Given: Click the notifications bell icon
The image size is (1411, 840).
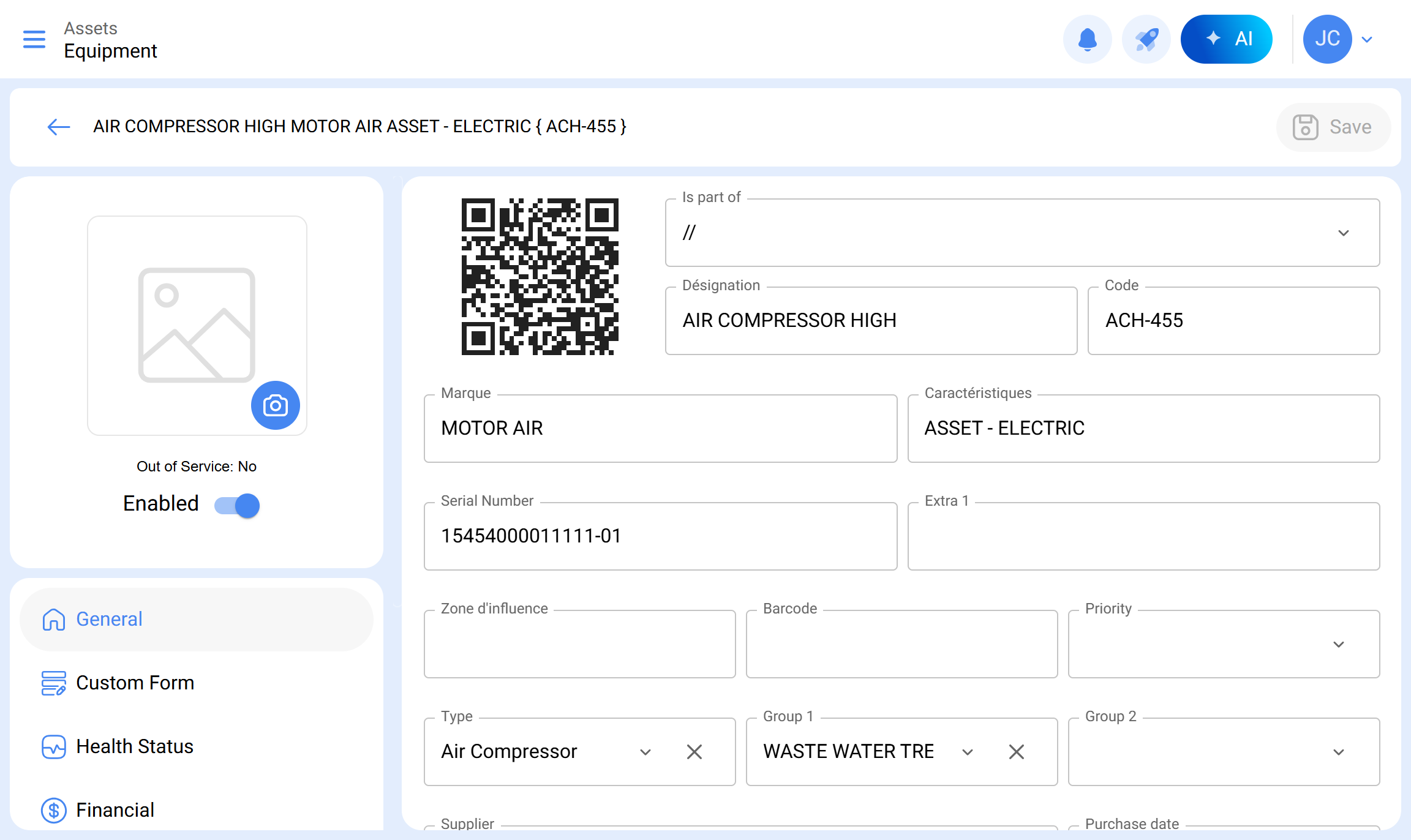Looking at the screenshot, I should point(1087,39).
